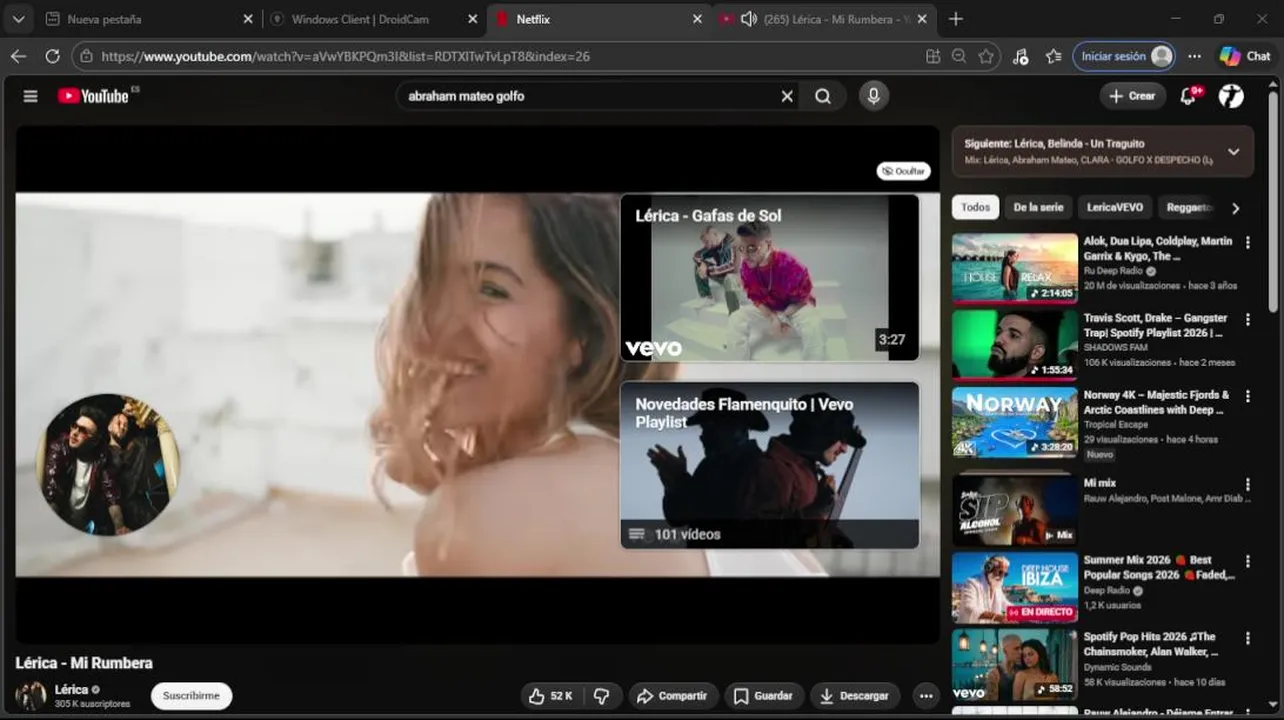This screenshot has height=720, width=1284.
Task: Open the YouTube hamburger guide menu
Action: click(30, 96)
